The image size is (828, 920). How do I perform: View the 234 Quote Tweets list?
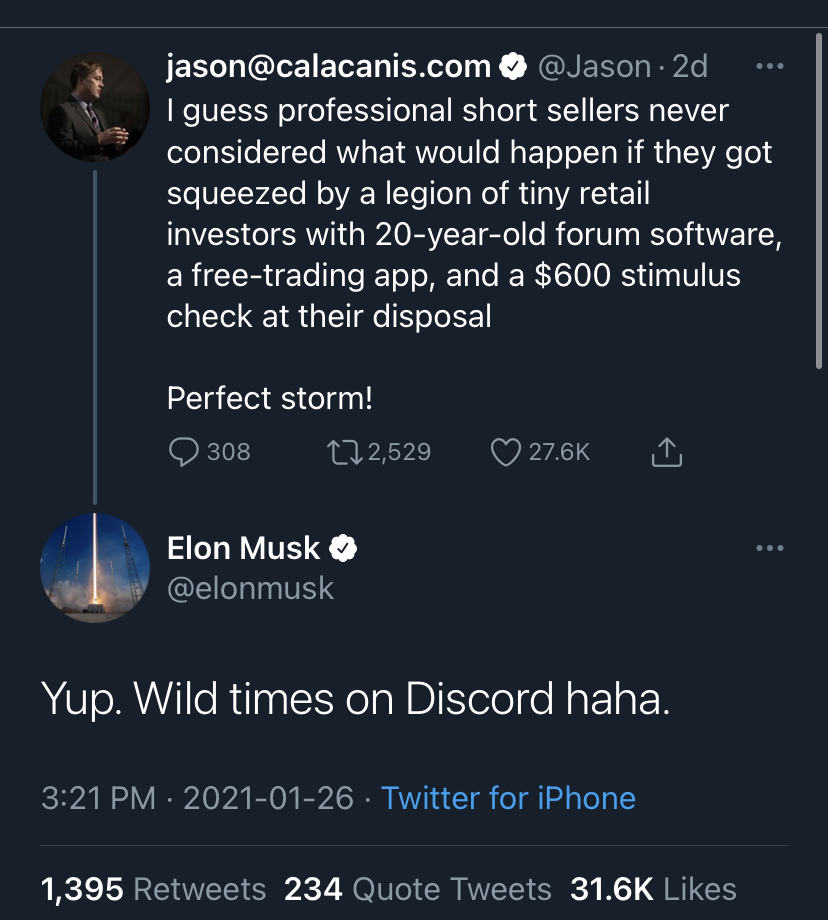tap(417, 889)
